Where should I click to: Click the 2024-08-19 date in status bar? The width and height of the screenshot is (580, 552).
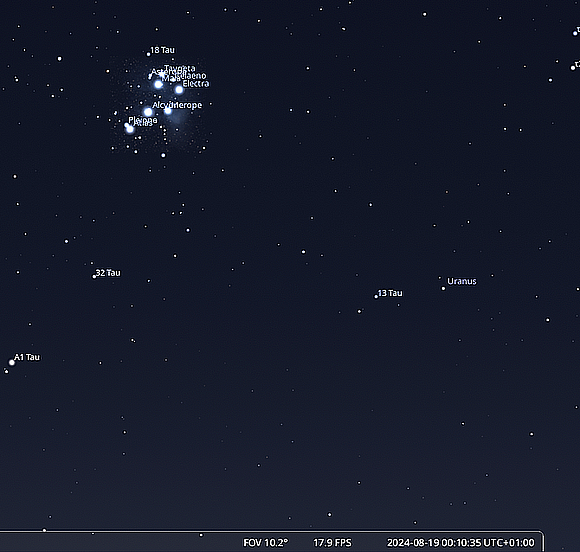click(x=413, y=543)
